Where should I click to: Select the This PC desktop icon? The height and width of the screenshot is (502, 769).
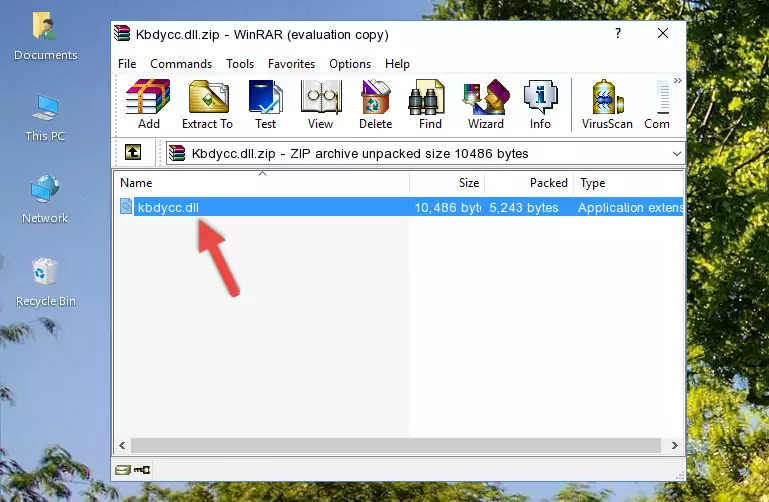(x=45, y=118)
